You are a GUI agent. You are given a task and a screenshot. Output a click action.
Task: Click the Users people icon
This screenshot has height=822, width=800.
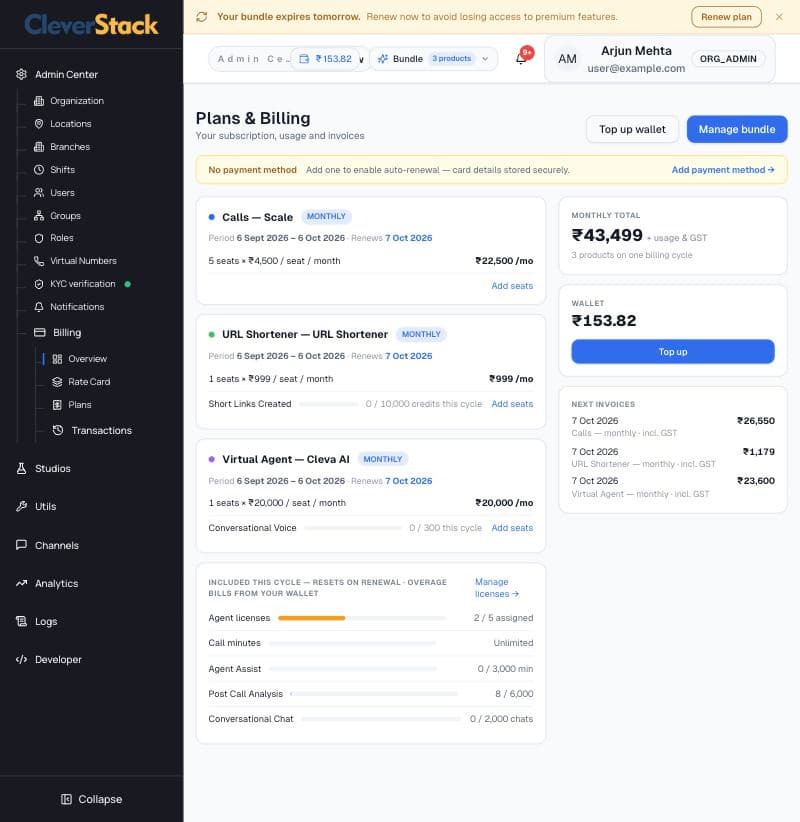click(x=39, y=193)
